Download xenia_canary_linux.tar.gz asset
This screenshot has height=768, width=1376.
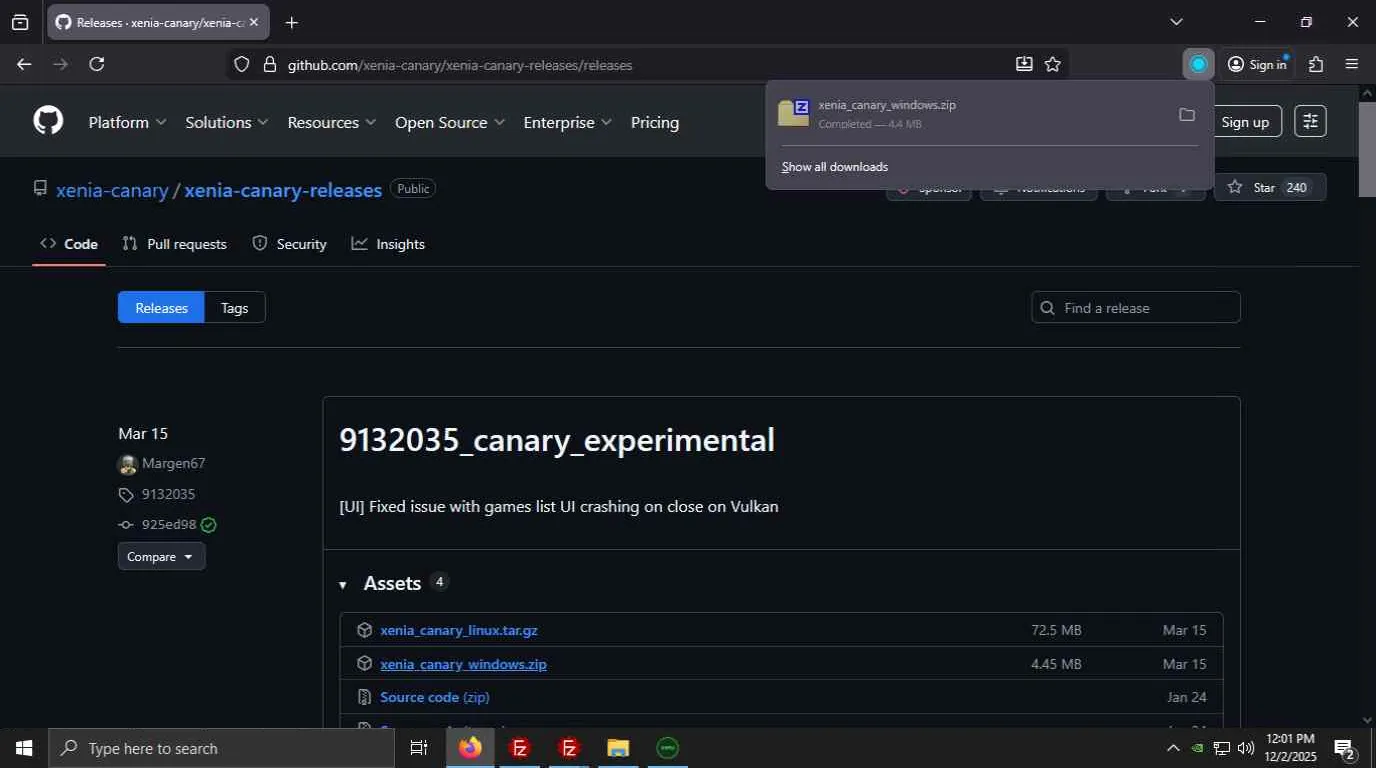(459, 630)
